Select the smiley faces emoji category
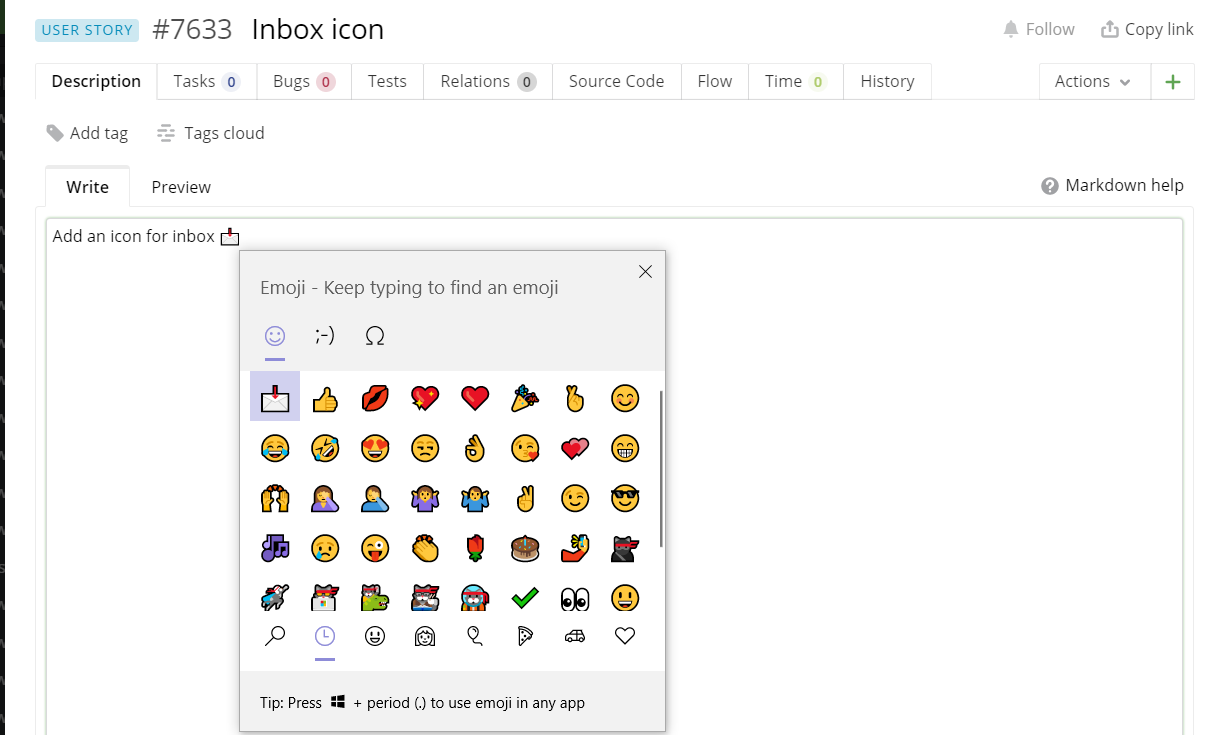The image size is (1212, 735). coord(375,635)
